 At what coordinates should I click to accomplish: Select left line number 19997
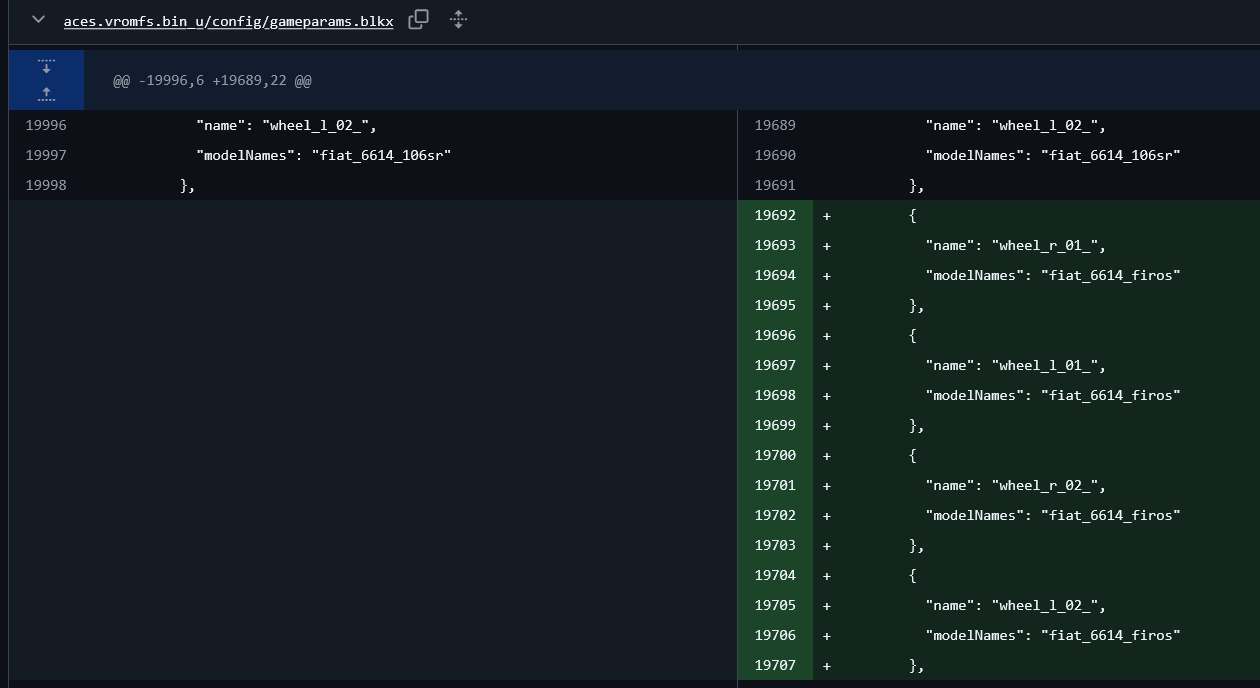coord(46,155)
